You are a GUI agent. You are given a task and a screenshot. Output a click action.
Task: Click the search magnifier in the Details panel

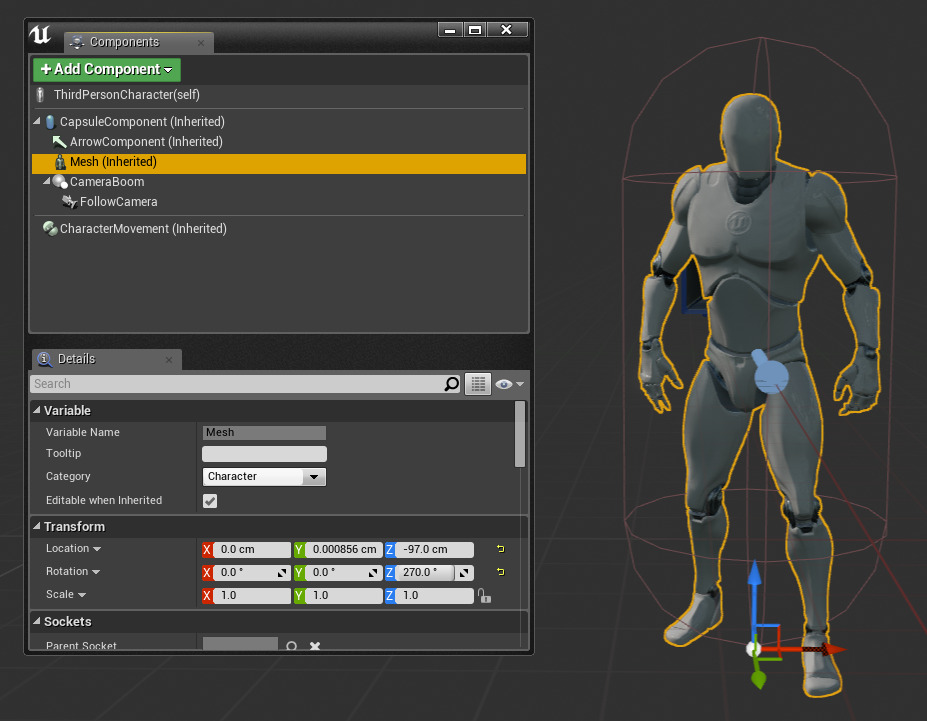(x=453, y=383)
